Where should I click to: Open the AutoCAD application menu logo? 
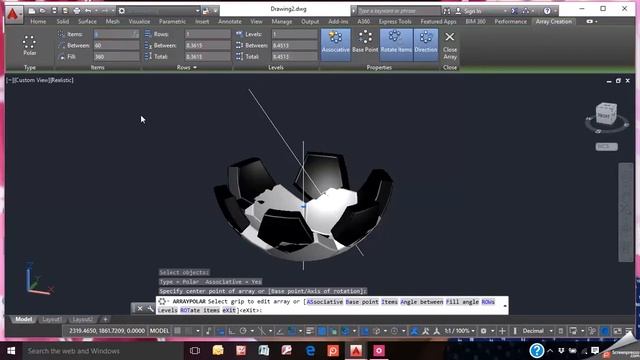[13, 15]
